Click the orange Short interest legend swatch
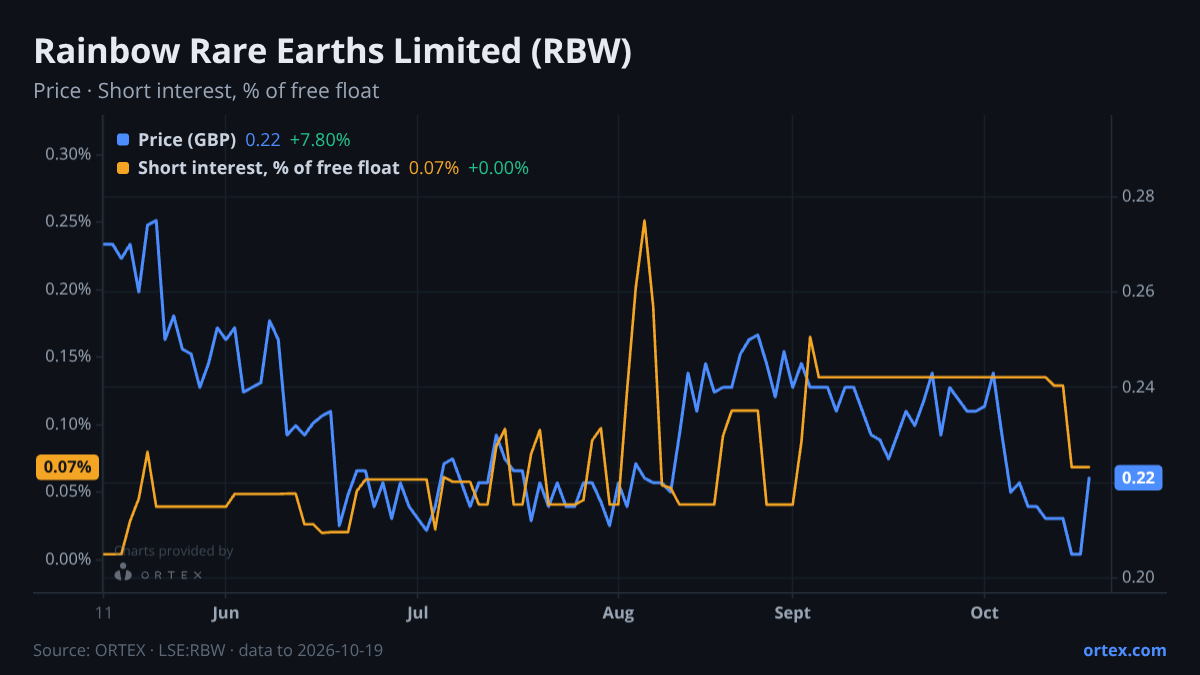The width and height of the screenshot is (1200, 675). click(x=123, y=168)
